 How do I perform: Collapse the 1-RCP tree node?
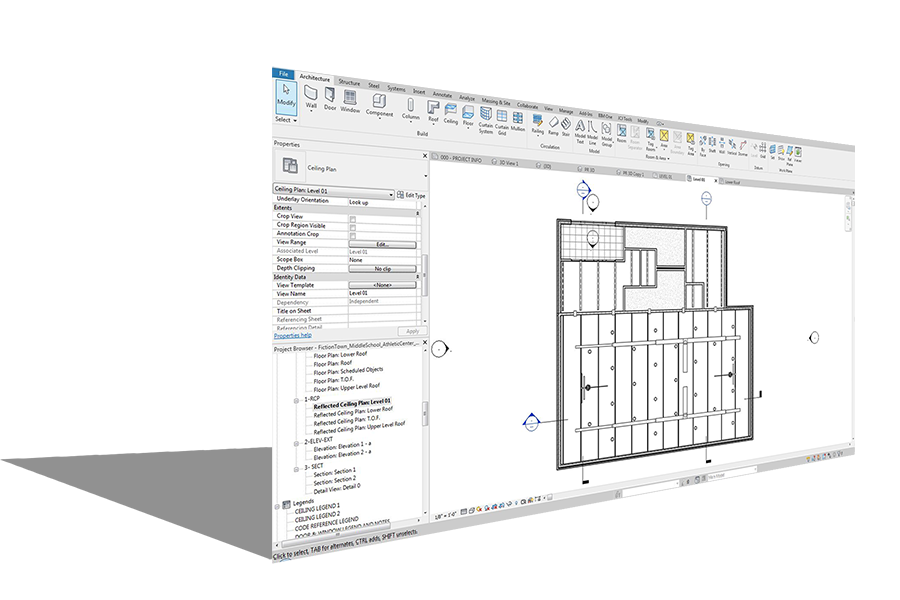tap(297, 401)
